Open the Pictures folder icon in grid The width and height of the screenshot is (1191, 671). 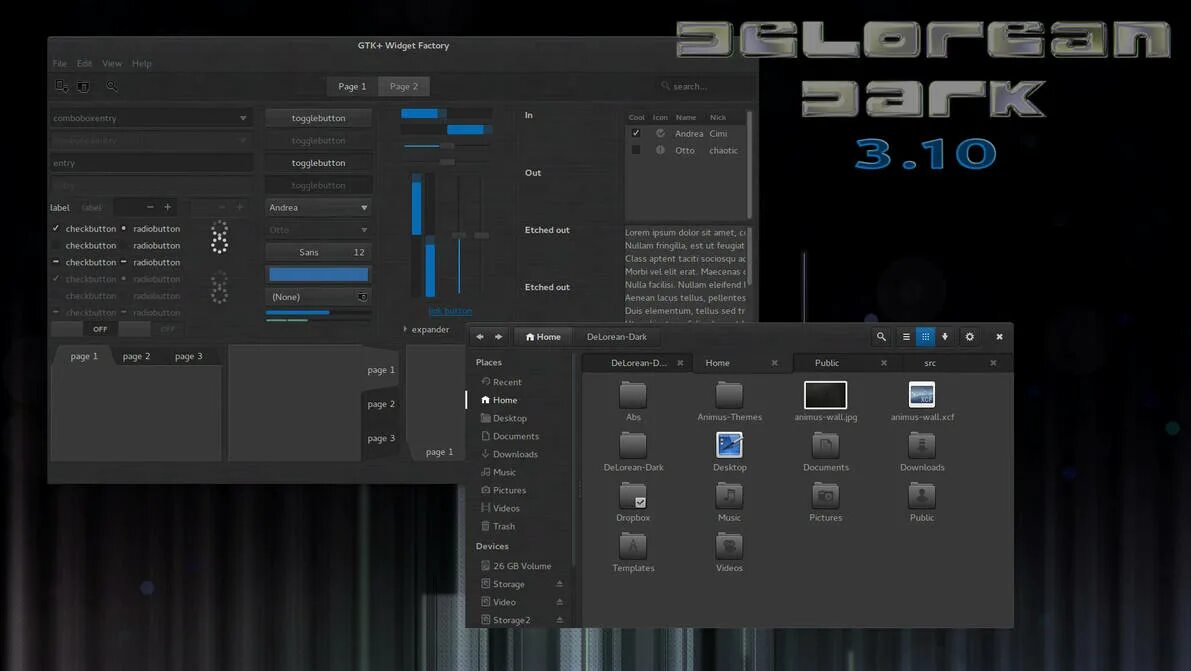pyautogui.click(x=826, y=495)
